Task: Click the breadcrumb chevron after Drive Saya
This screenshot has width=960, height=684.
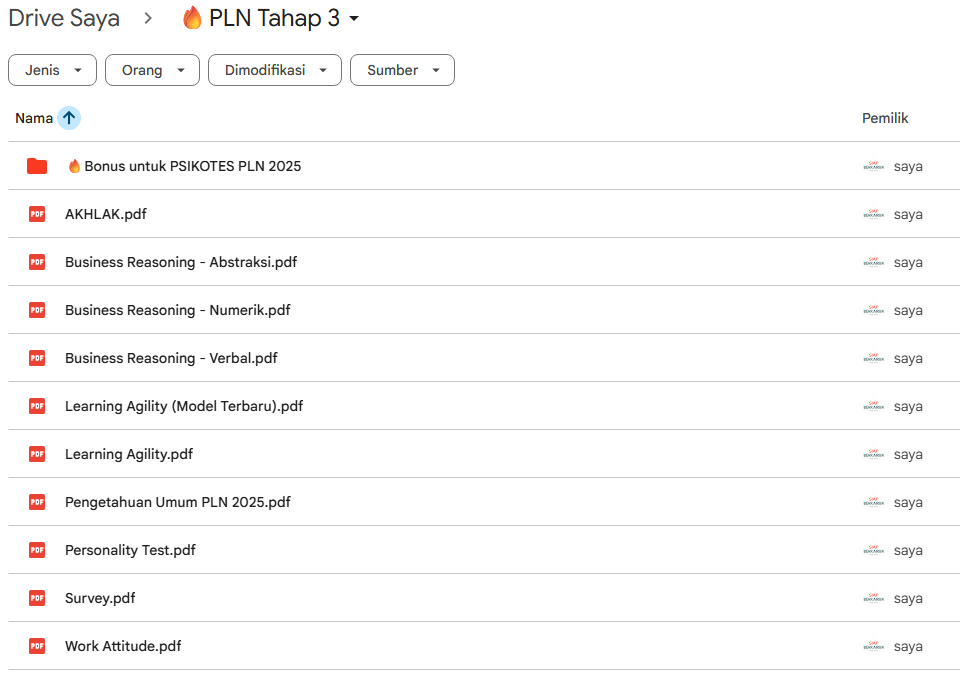Action: (x=148, y=18)
